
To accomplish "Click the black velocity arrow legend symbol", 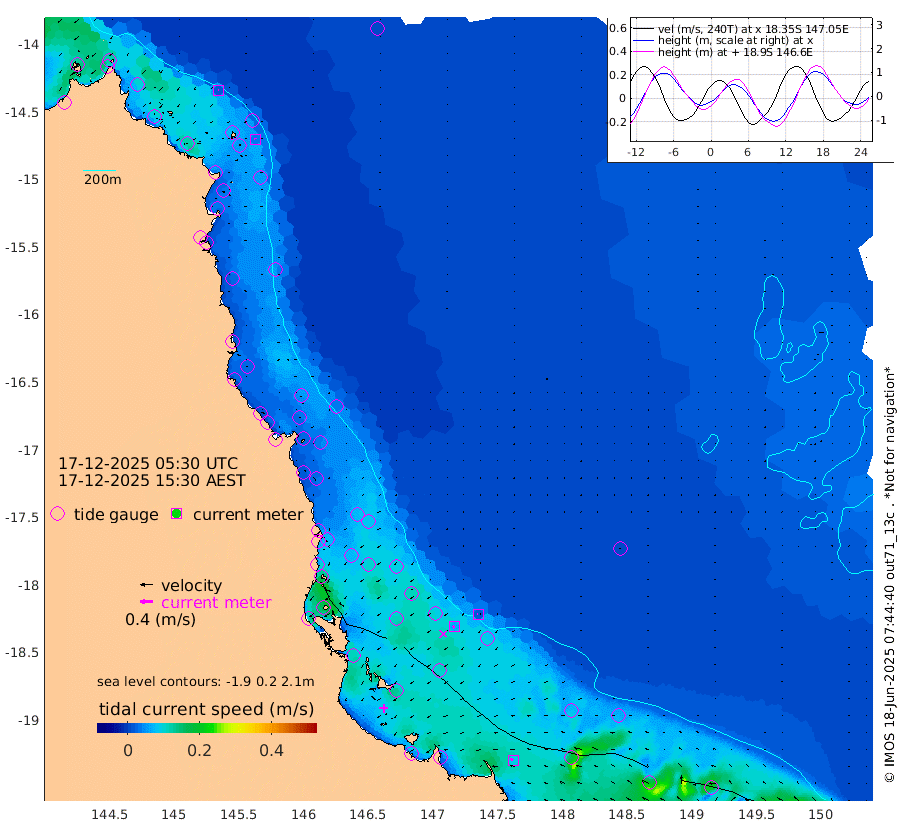I will (147, 585).
